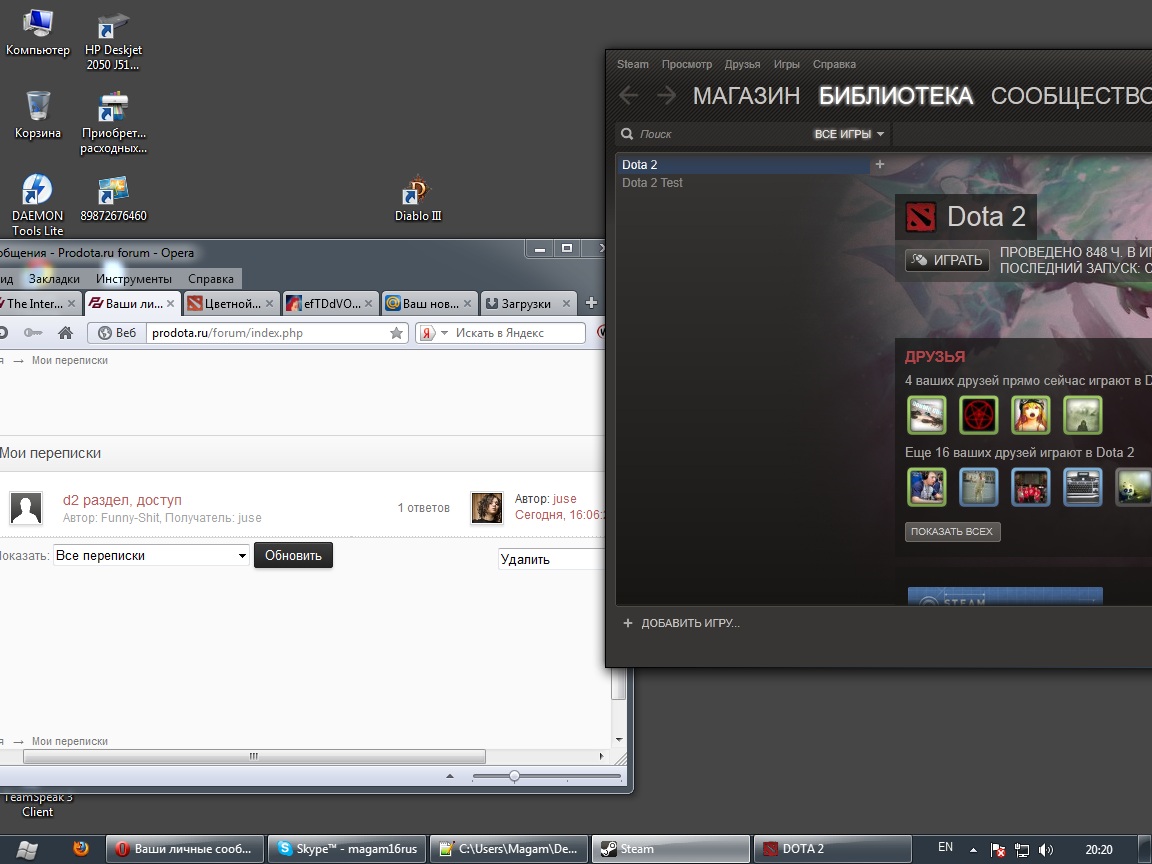Open the Справка menu in Opera
The height and width of the screenshot is (864, 1152).
click(211, 278)
